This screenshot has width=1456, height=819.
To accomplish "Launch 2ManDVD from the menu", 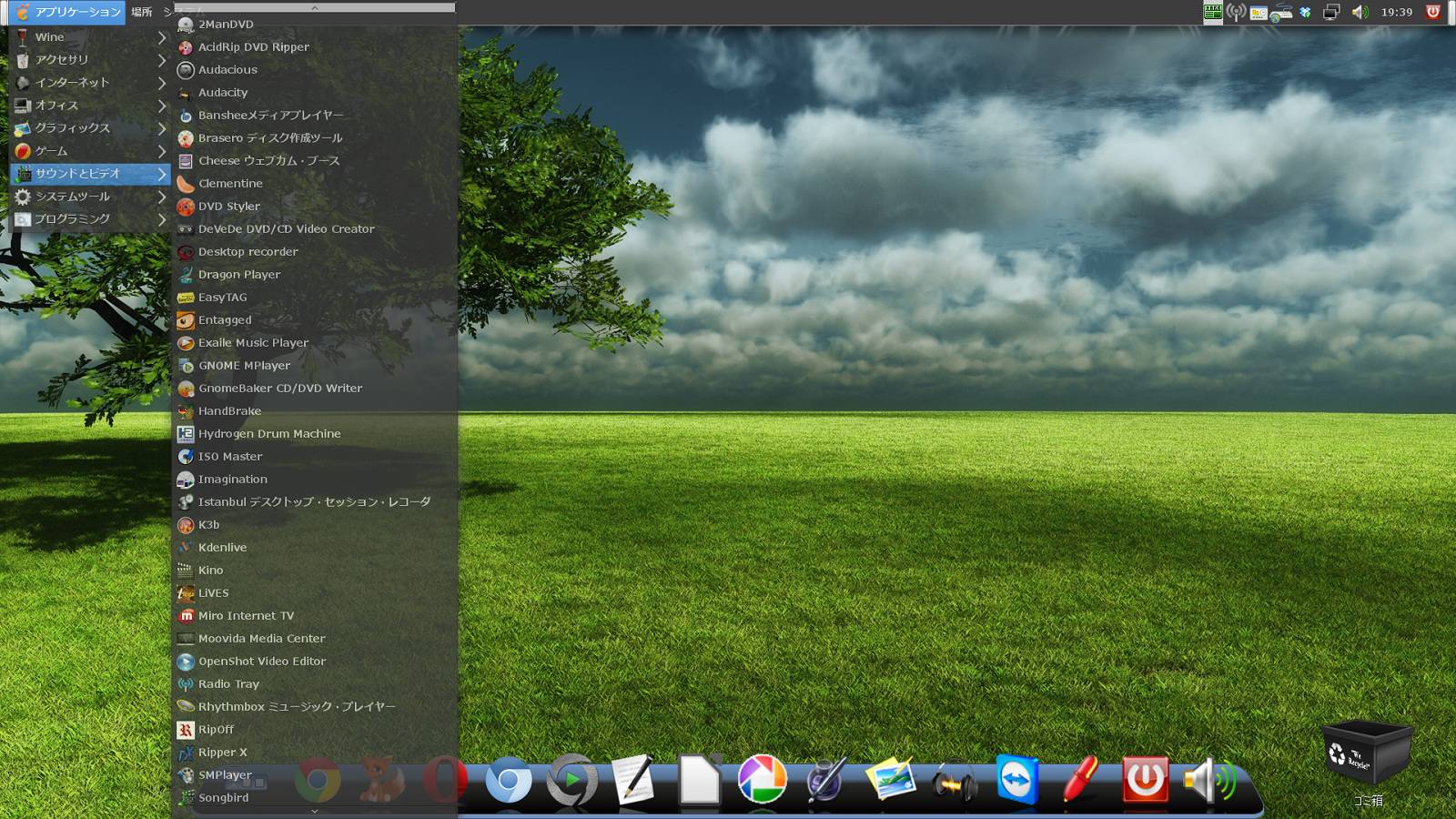I will click(x=315, y=25).
